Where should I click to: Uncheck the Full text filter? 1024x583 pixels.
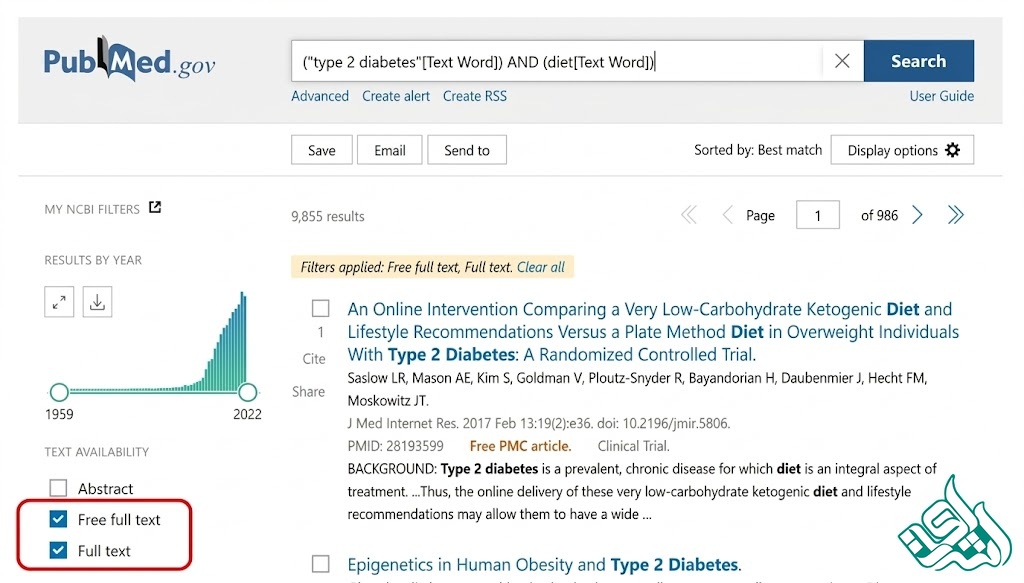tap(58, 550)
